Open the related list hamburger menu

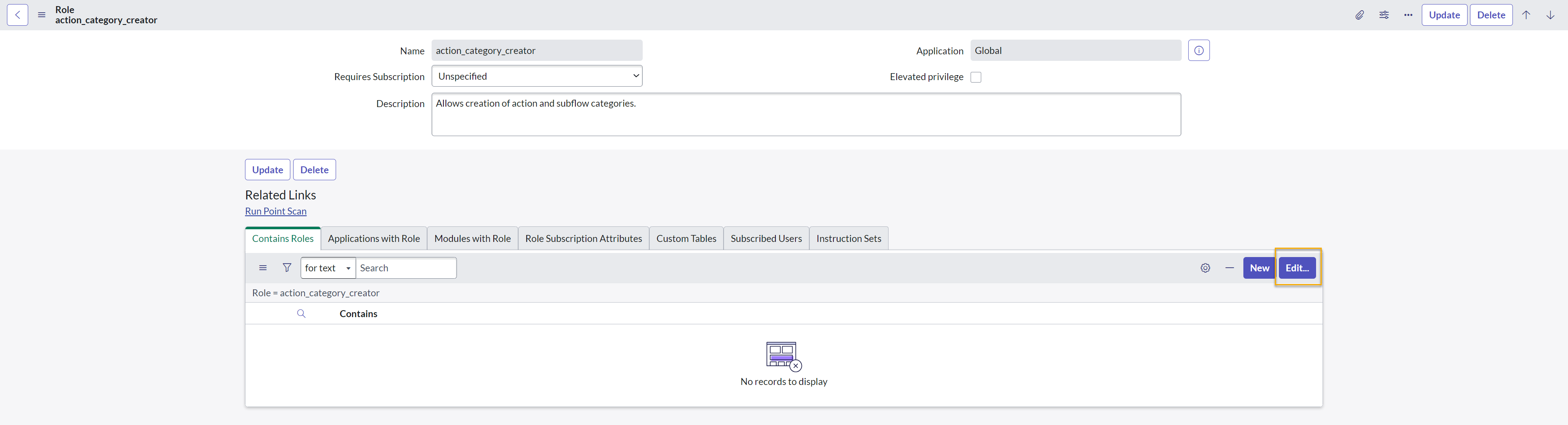pos(263,268)
